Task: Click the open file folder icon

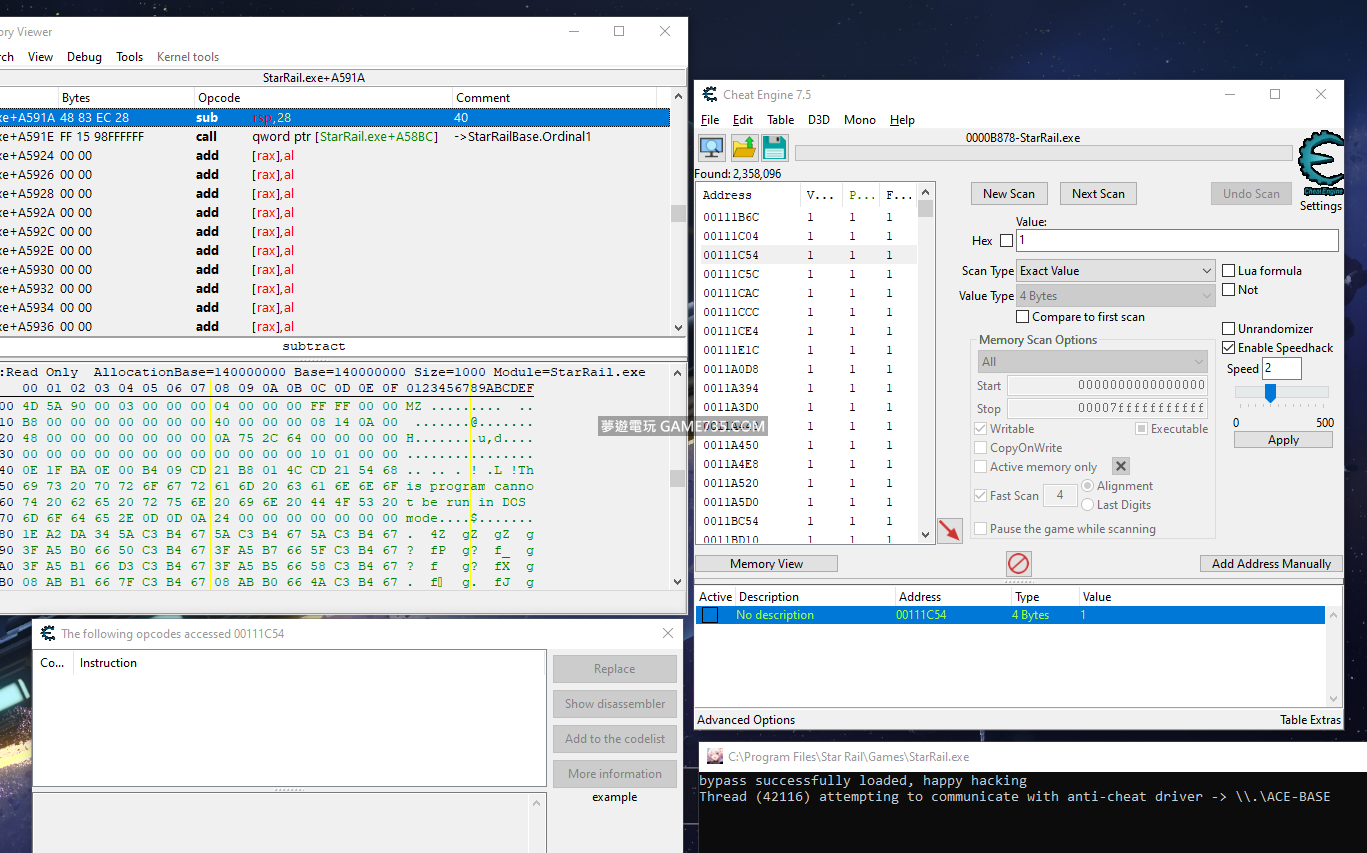Action: tap(744, 148)
